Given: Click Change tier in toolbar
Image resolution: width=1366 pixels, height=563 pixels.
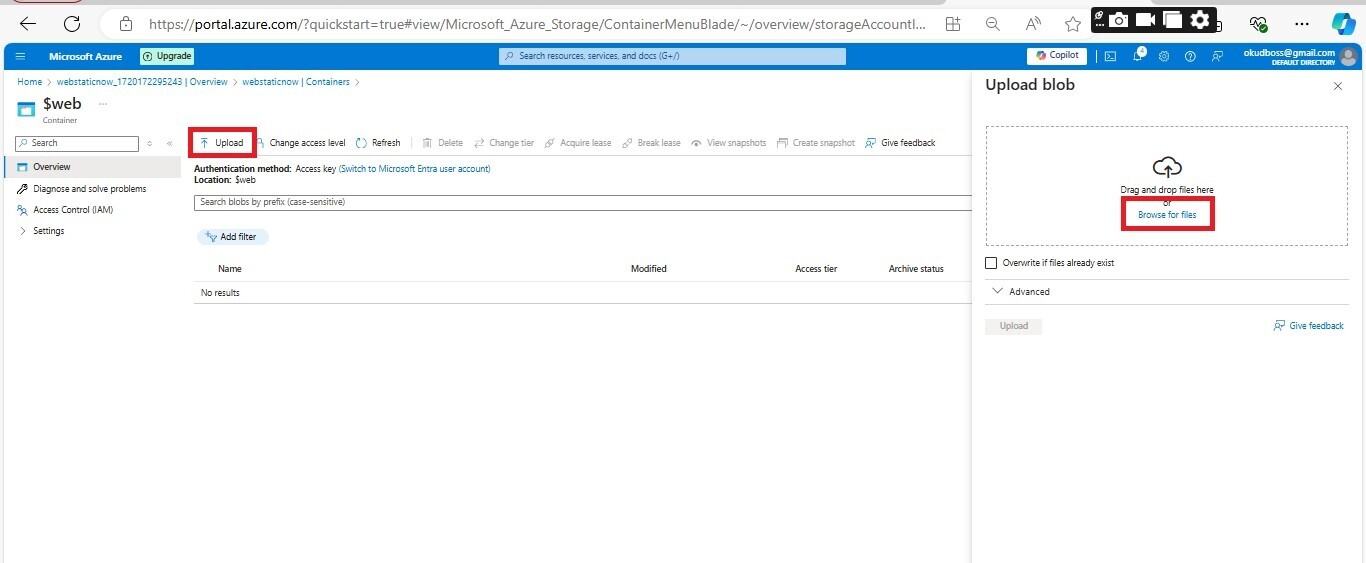Looking at the screenshot, I should (x=504, y=143).
